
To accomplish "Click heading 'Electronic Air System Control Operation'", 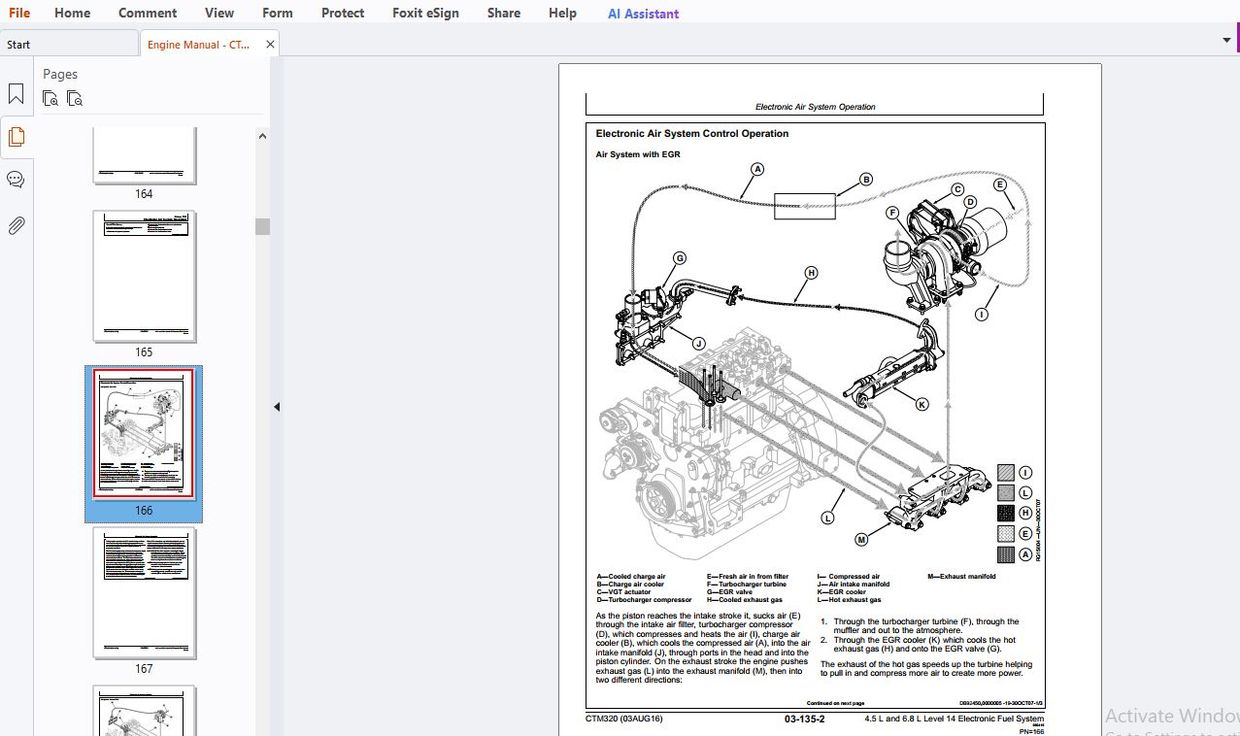I will point(692,134).
